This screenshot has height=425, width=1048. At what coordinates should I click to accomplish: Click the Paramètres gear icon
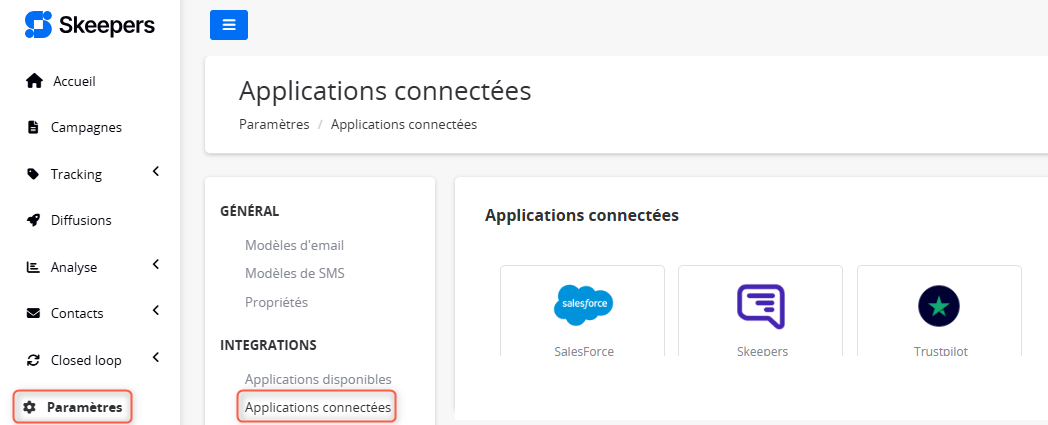tap(29, 407)
